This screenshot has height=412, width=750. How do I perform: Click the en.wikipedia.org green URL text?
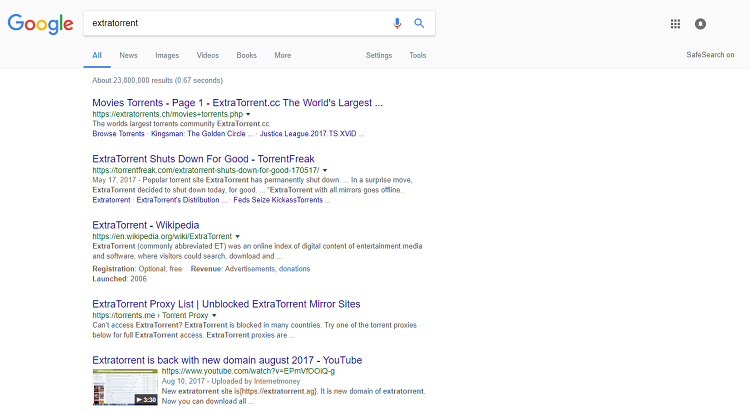click(x=162, y=236)
